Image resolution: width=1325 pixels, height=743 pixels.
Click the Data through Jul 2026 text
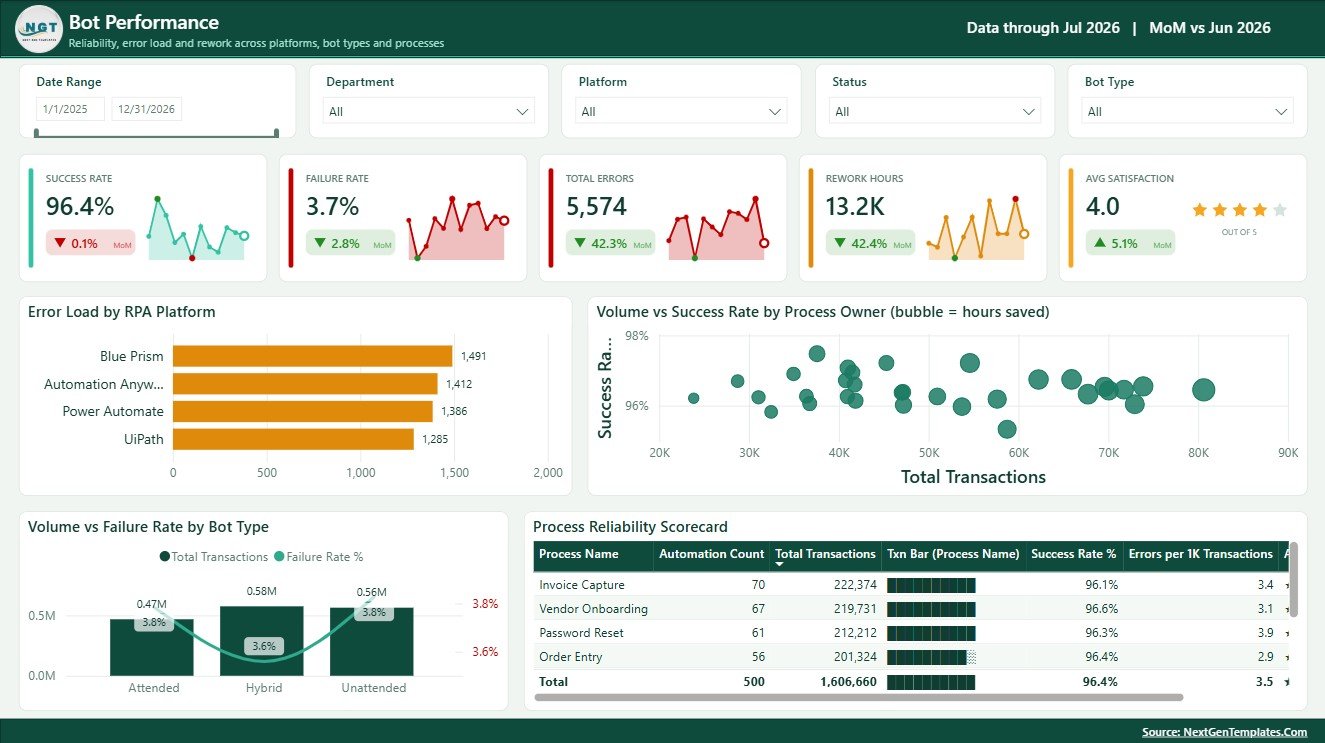click(x=1043, y=28)
